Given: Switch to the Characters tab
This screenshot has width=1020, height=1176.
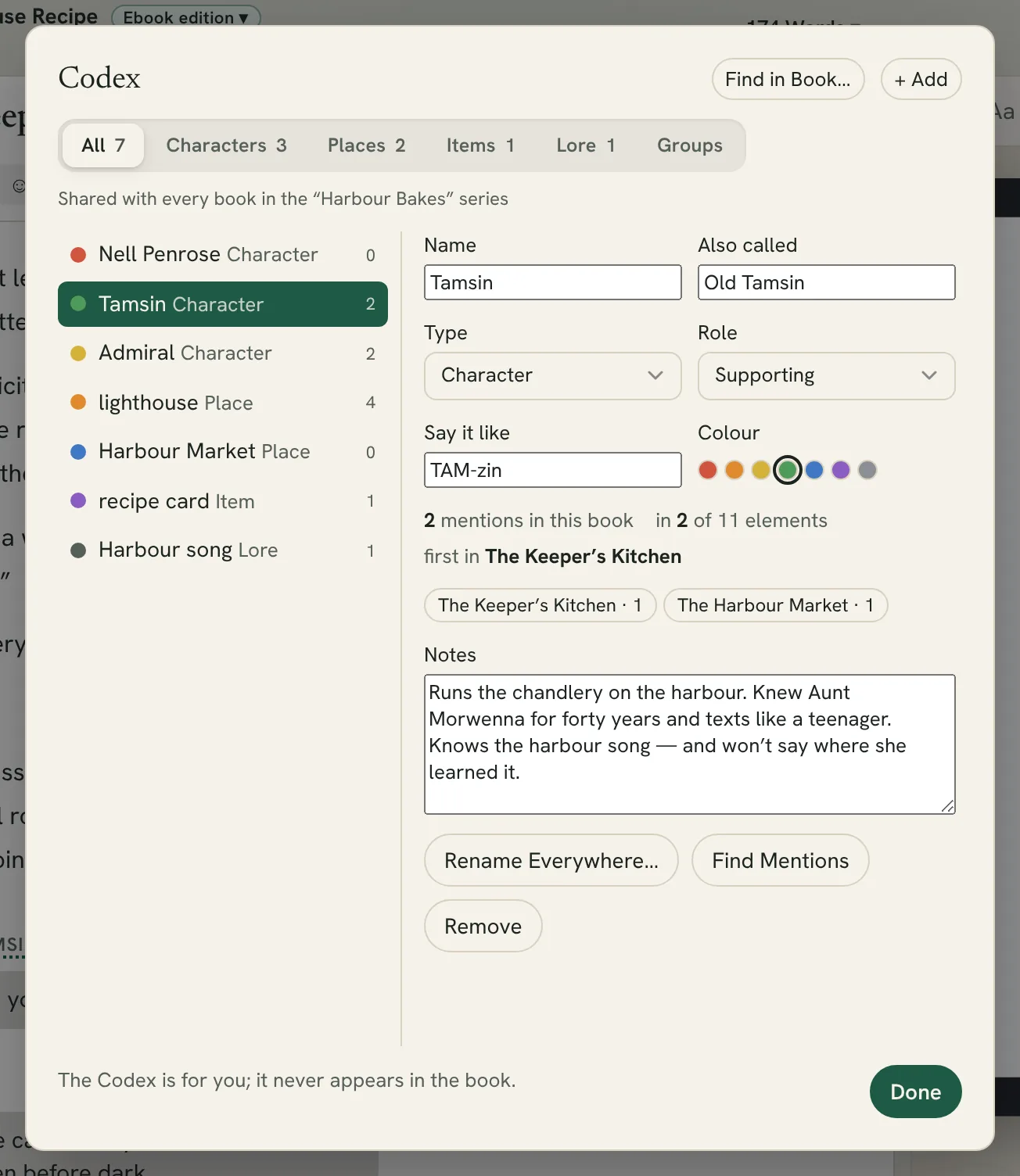Looking at the screenshot, I should (x=226, y=145).
